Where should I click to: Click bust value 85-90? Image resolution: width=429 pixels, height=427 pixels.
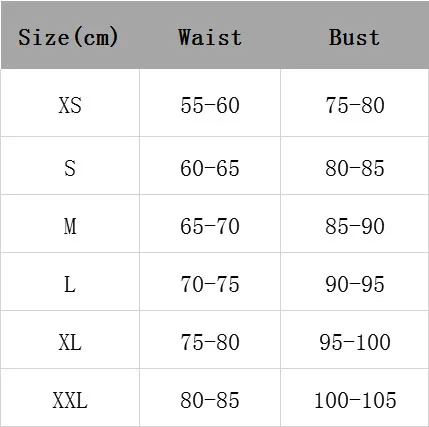click(355, 226)
